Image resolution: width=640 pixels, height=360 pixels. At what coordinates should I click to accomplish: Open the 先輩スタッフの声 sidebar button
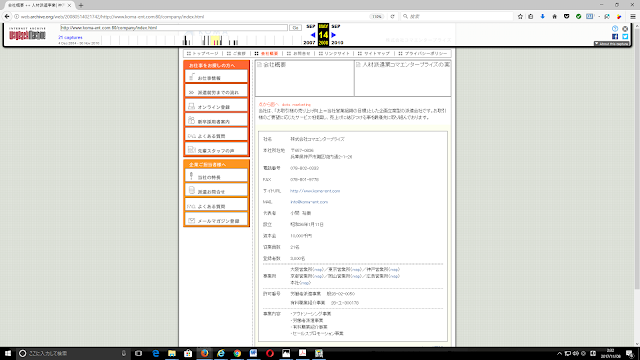216,149
